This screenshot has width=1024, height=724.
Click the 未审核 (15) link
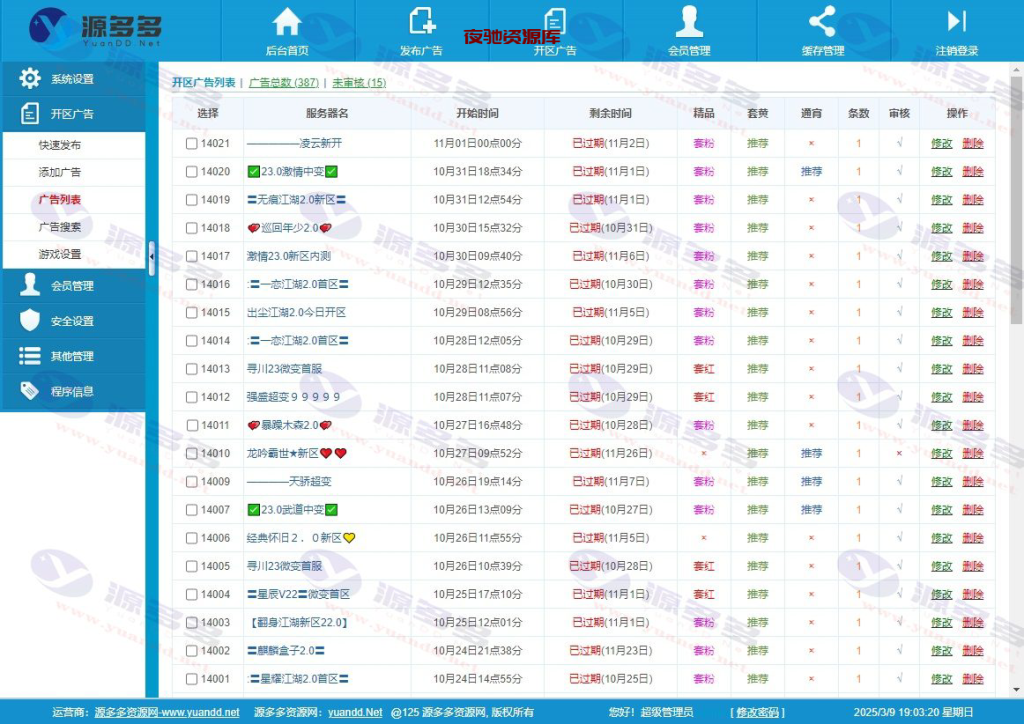pyautogui.click(x=359, y=83)
